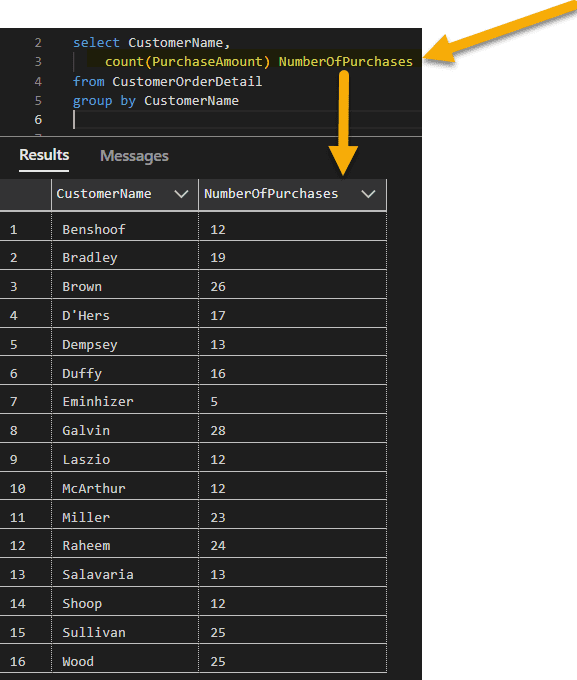Image resolution: width=577 pixels, height=680 pixels.
Task: Click the Sullivan customer cell
Action: (x=125, y=632)
